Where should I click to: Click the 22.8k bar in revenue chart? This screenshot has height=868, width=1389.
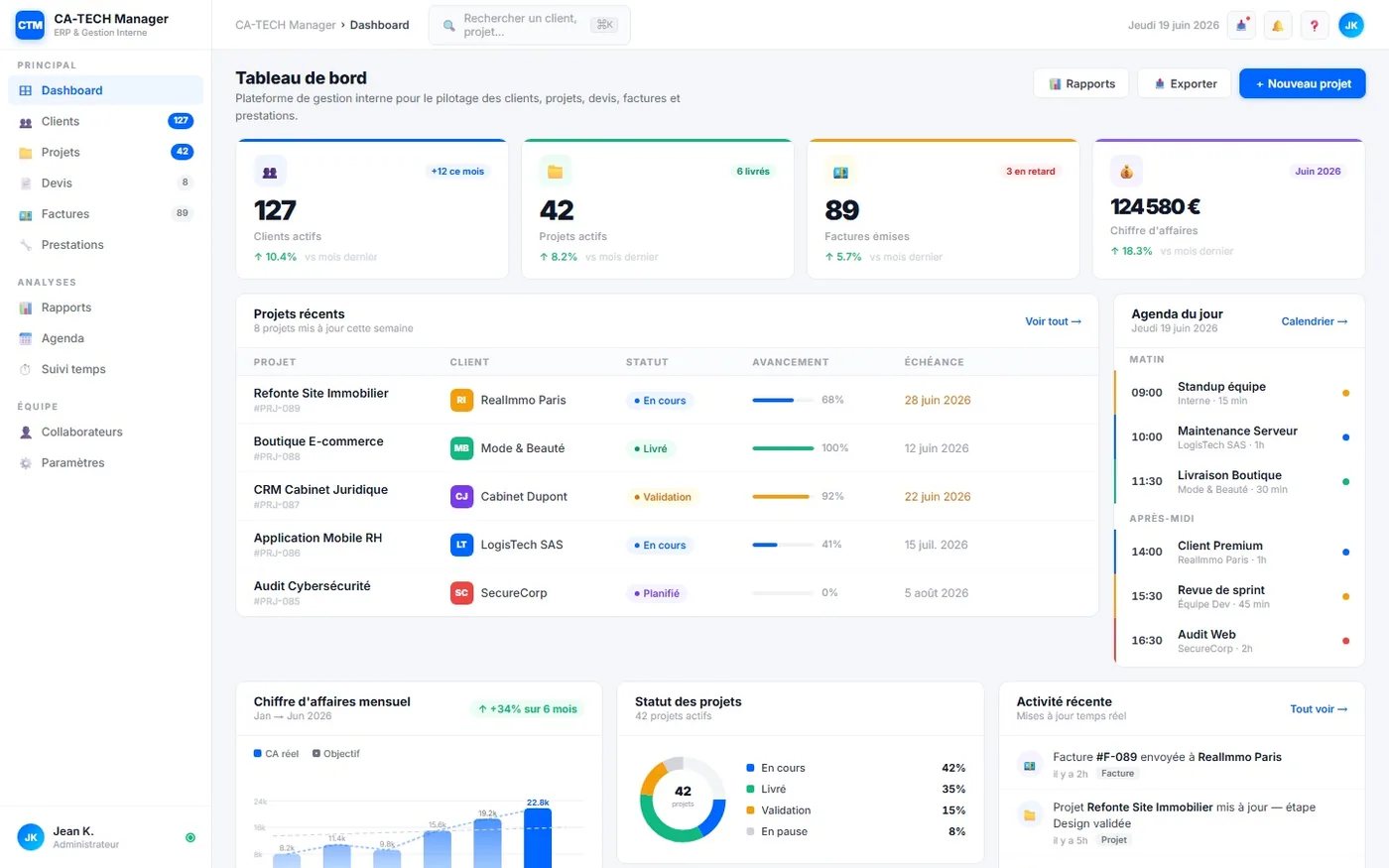(x=538, y=837)
